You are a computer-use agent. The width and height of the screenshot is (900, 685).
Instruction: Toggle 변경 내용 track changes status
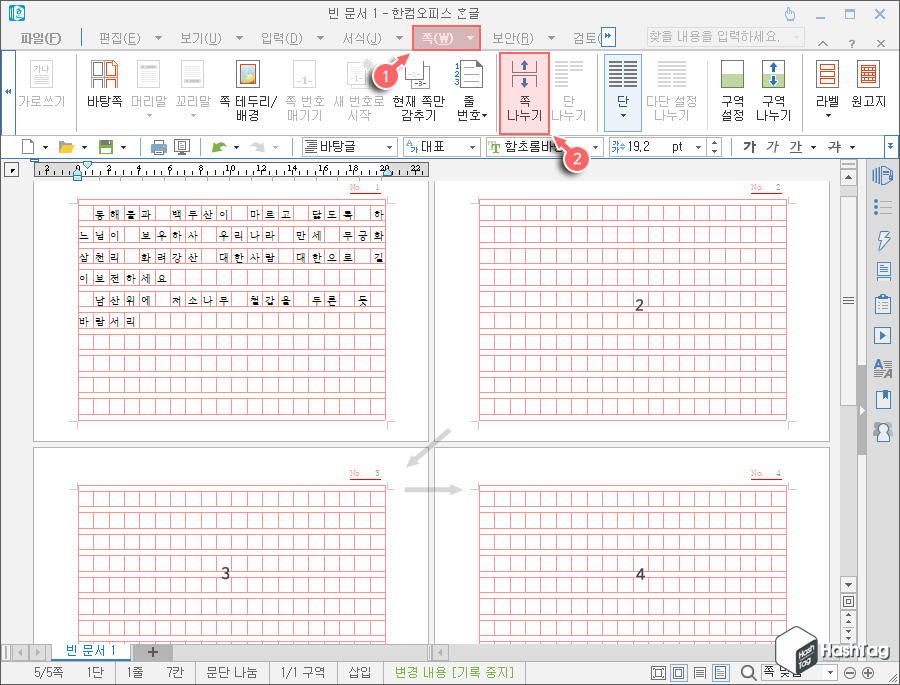click(454, 672)
